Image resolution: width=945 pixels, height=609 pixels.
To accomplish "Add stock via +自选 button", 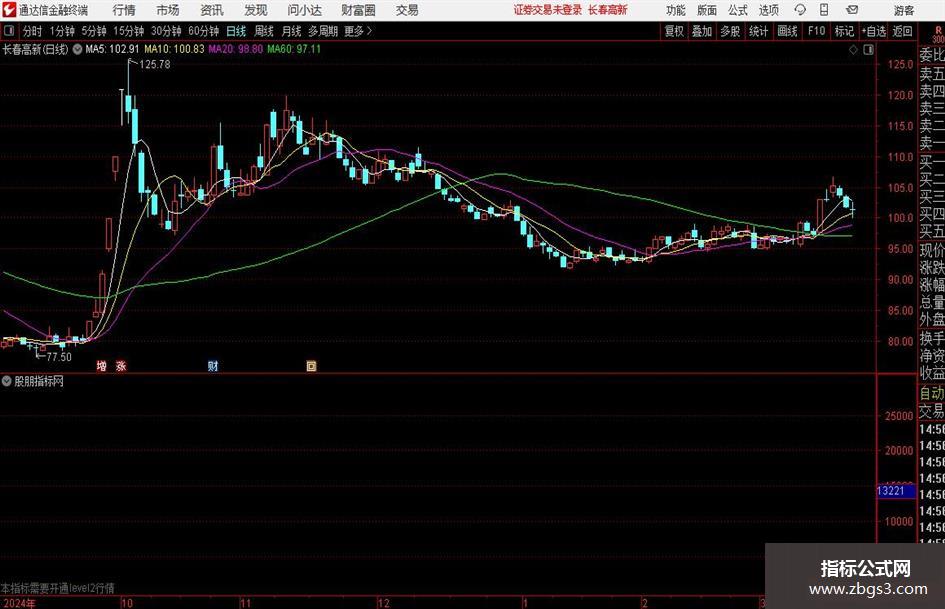I will 874,31.
